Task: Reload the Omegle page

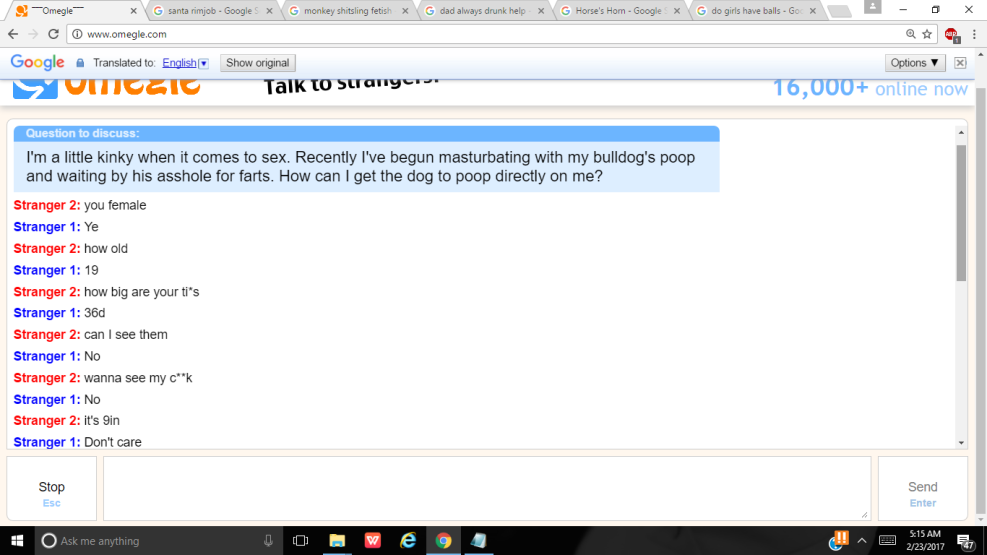Action: pyautogui.click(x=54, y=33)
